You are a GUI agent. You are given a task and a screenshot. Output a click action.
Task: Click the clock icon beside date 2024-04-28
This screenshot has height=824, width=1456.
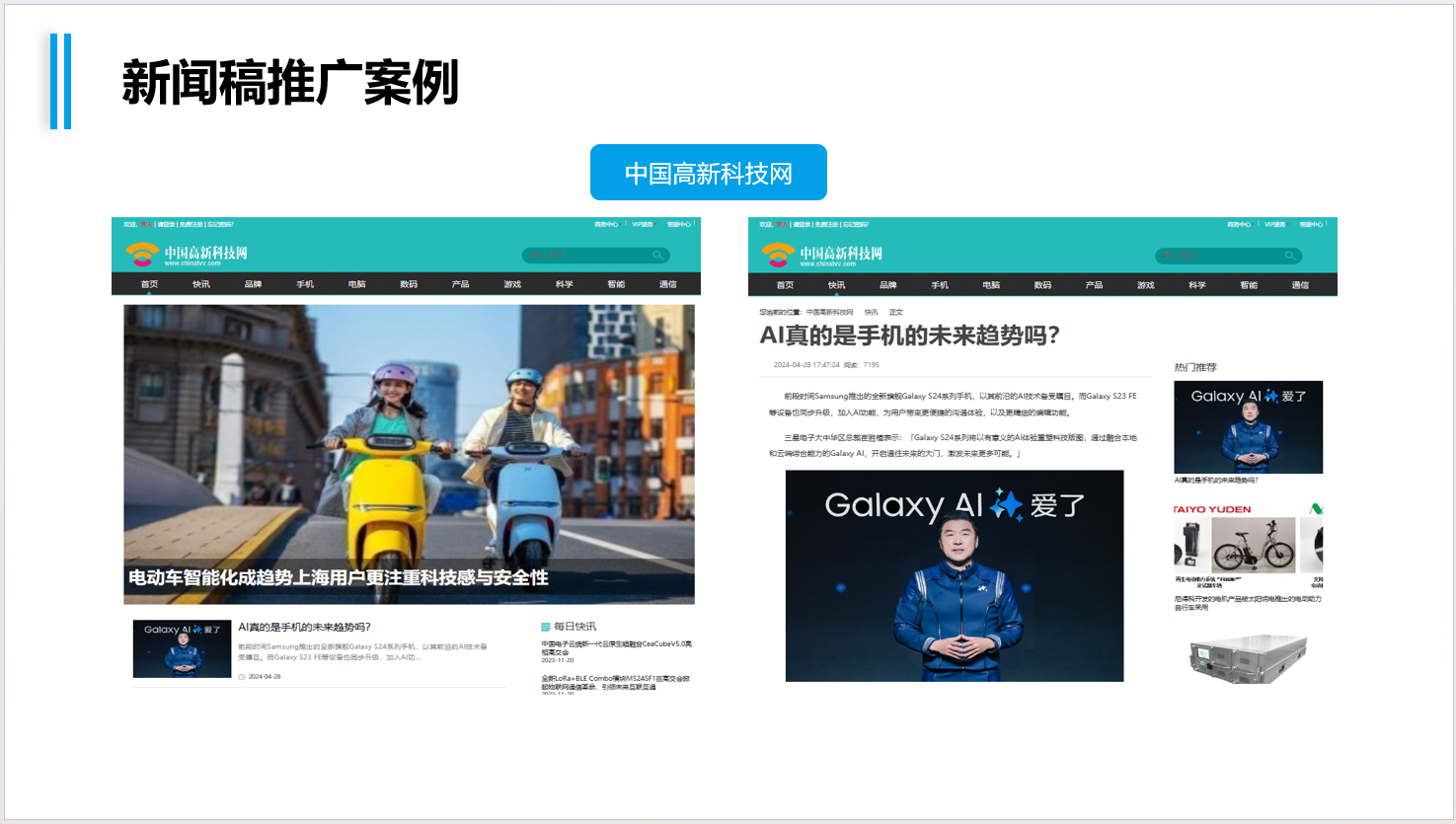pos(242,677)
